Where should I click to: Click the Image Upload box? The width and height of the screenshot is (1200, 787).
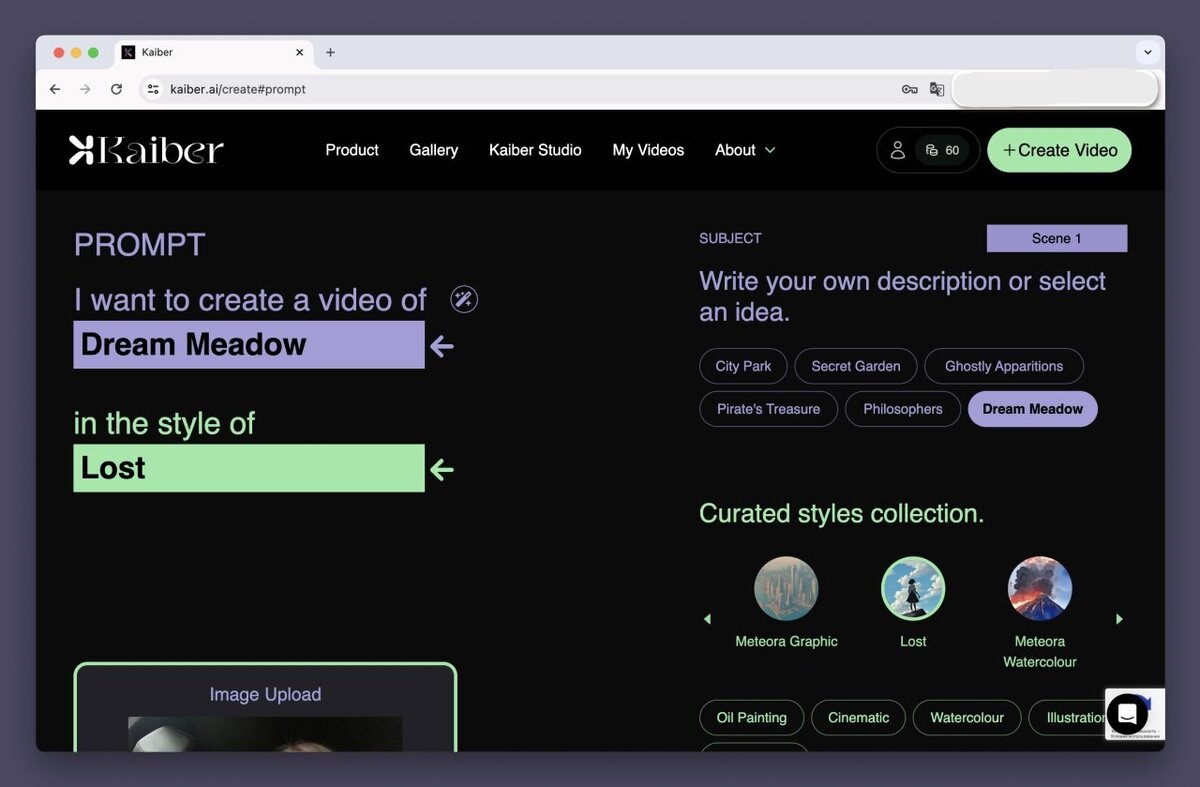coord(265,707)
